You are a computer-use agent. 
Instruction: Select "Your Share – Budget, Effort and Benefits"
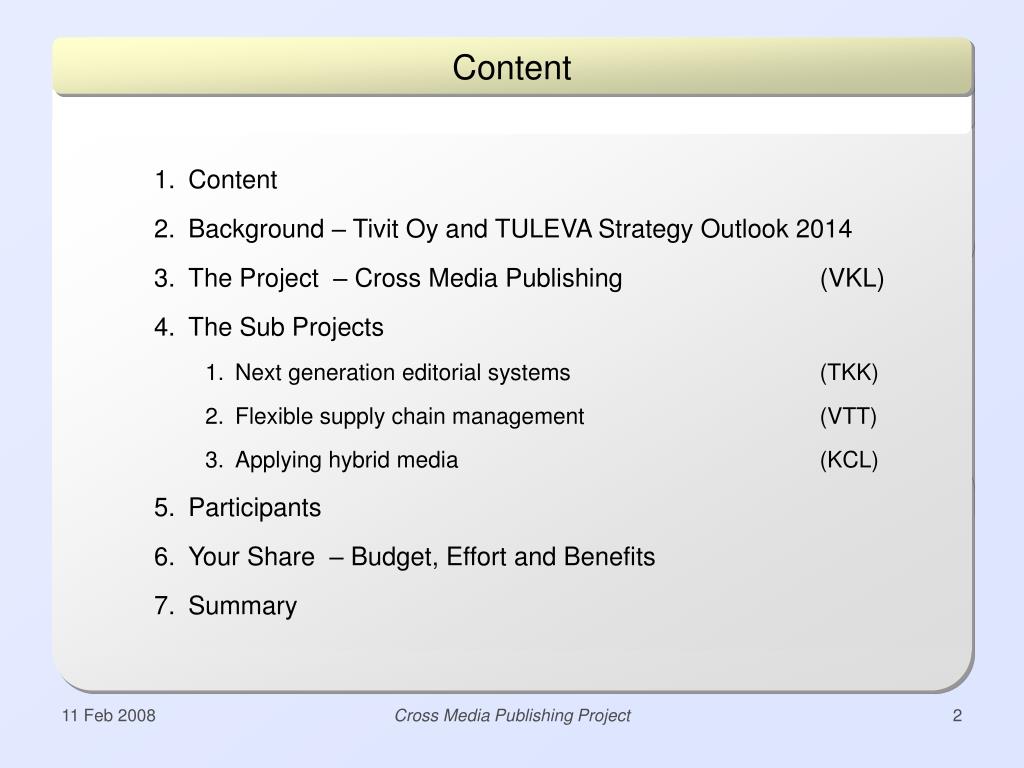[x=421, y=557]
